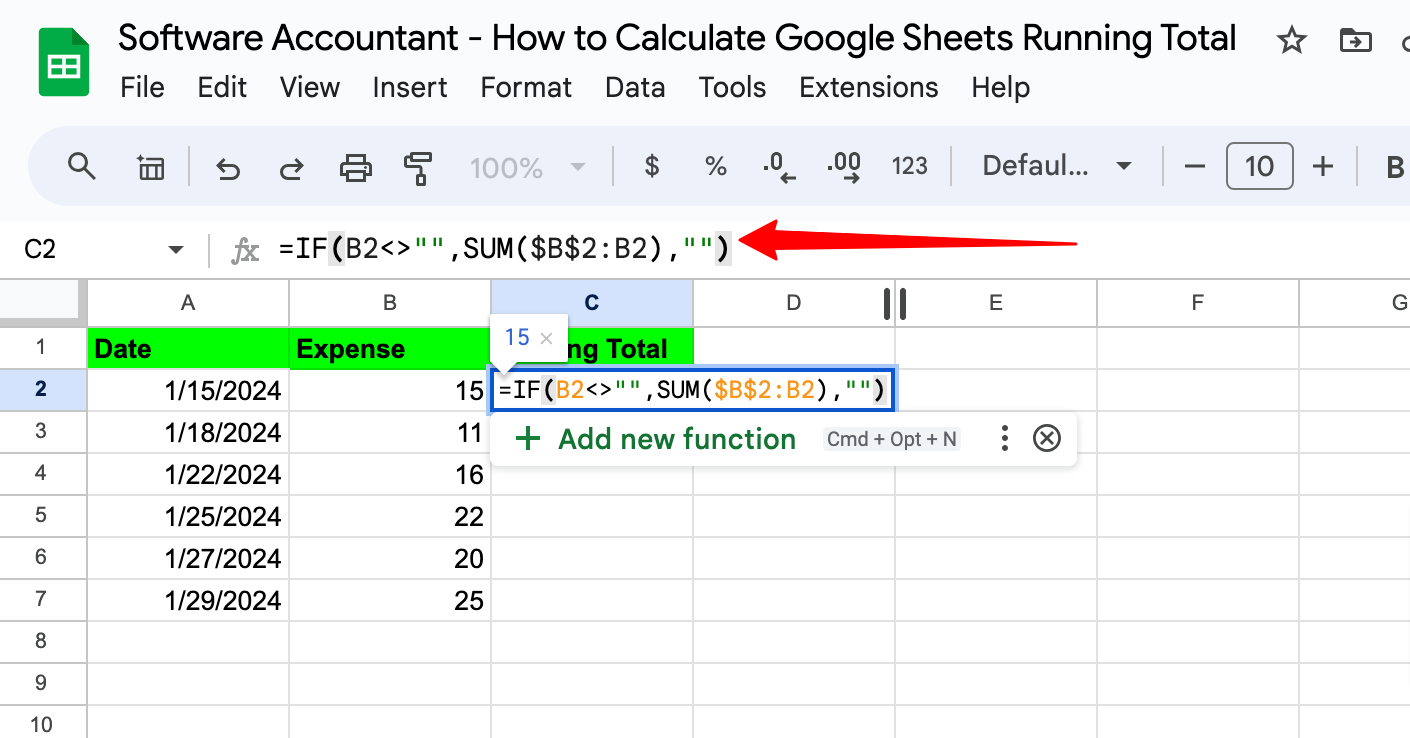1410x738 pixels.
Task: Open the Help menu
Action: click(x=1000, y=88)
